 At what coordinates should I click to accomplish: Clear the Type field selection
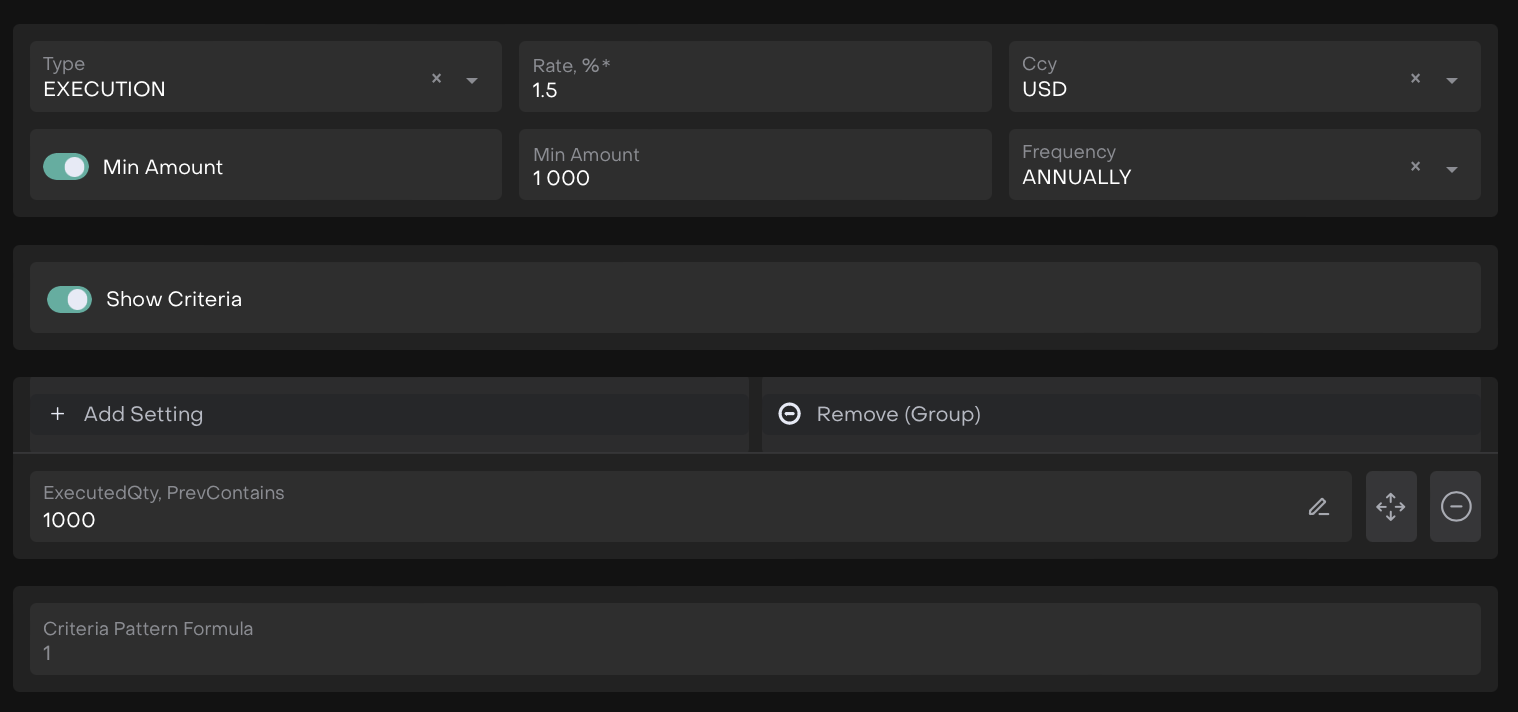click(x=436, y=78)
